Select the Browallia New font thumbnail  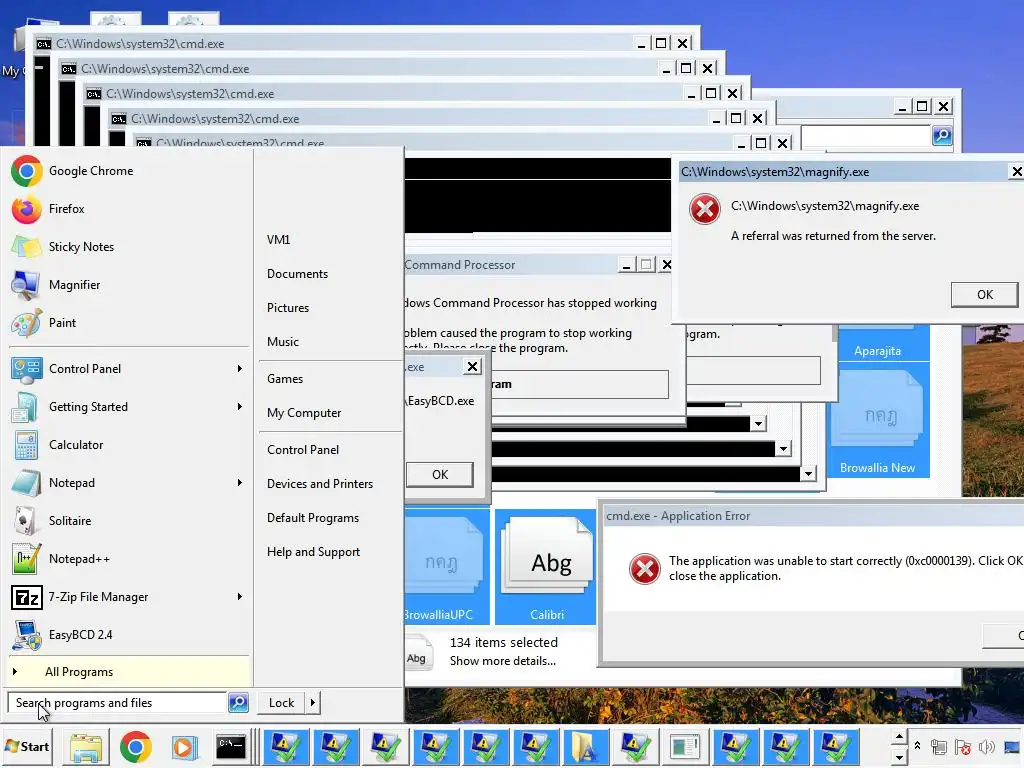(878, 420)
